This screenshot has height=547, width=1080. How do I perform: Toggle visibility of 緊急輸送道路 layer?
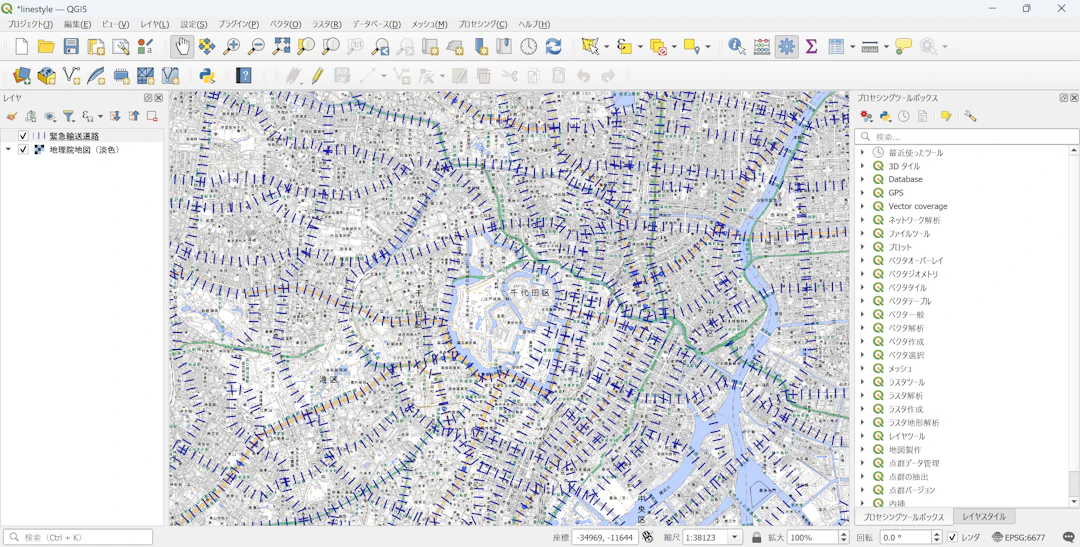23,136
